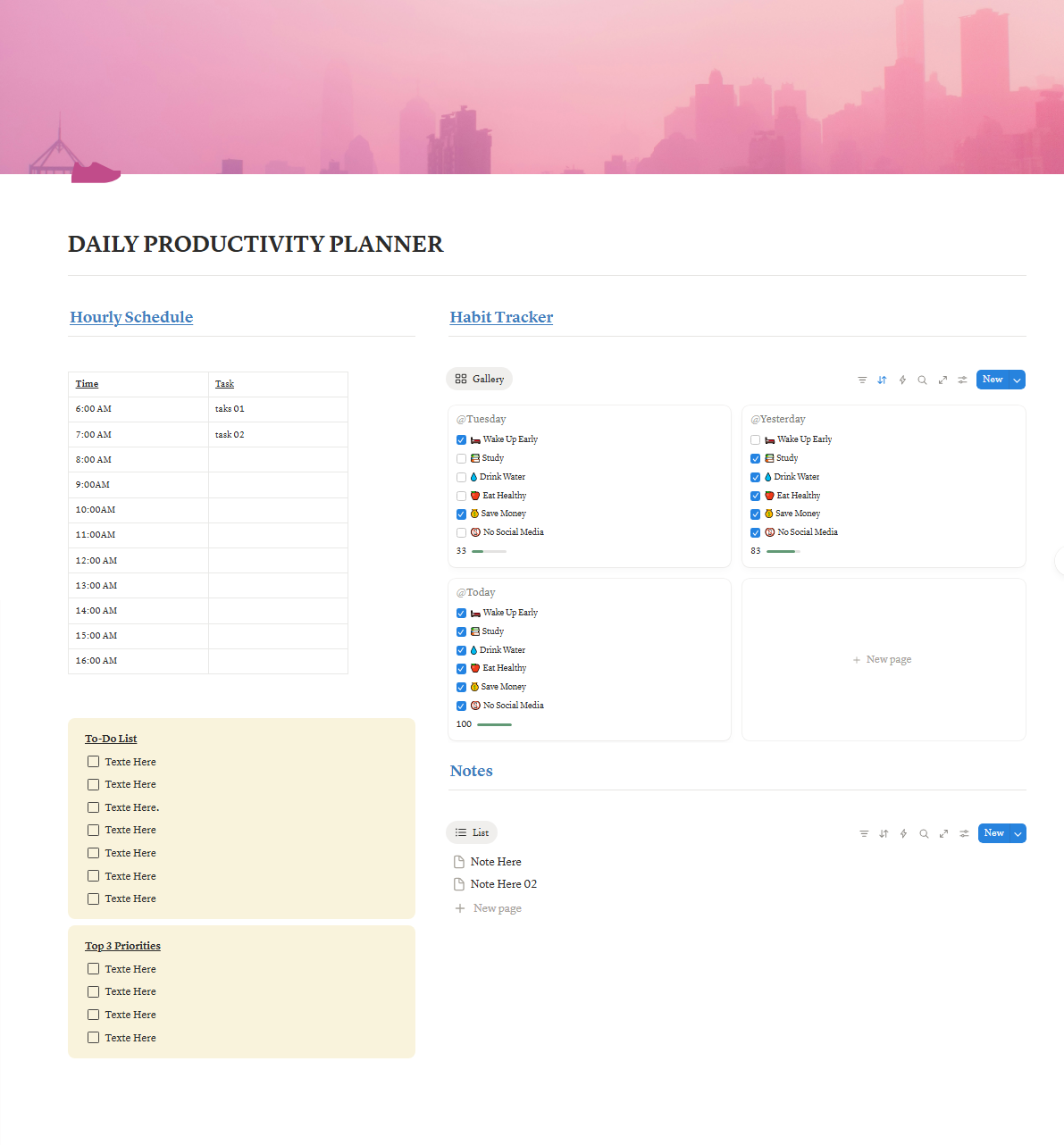Open dropdown arrow beside Notes New button
1064x1145 pixels.
(x=1018, y=833)
